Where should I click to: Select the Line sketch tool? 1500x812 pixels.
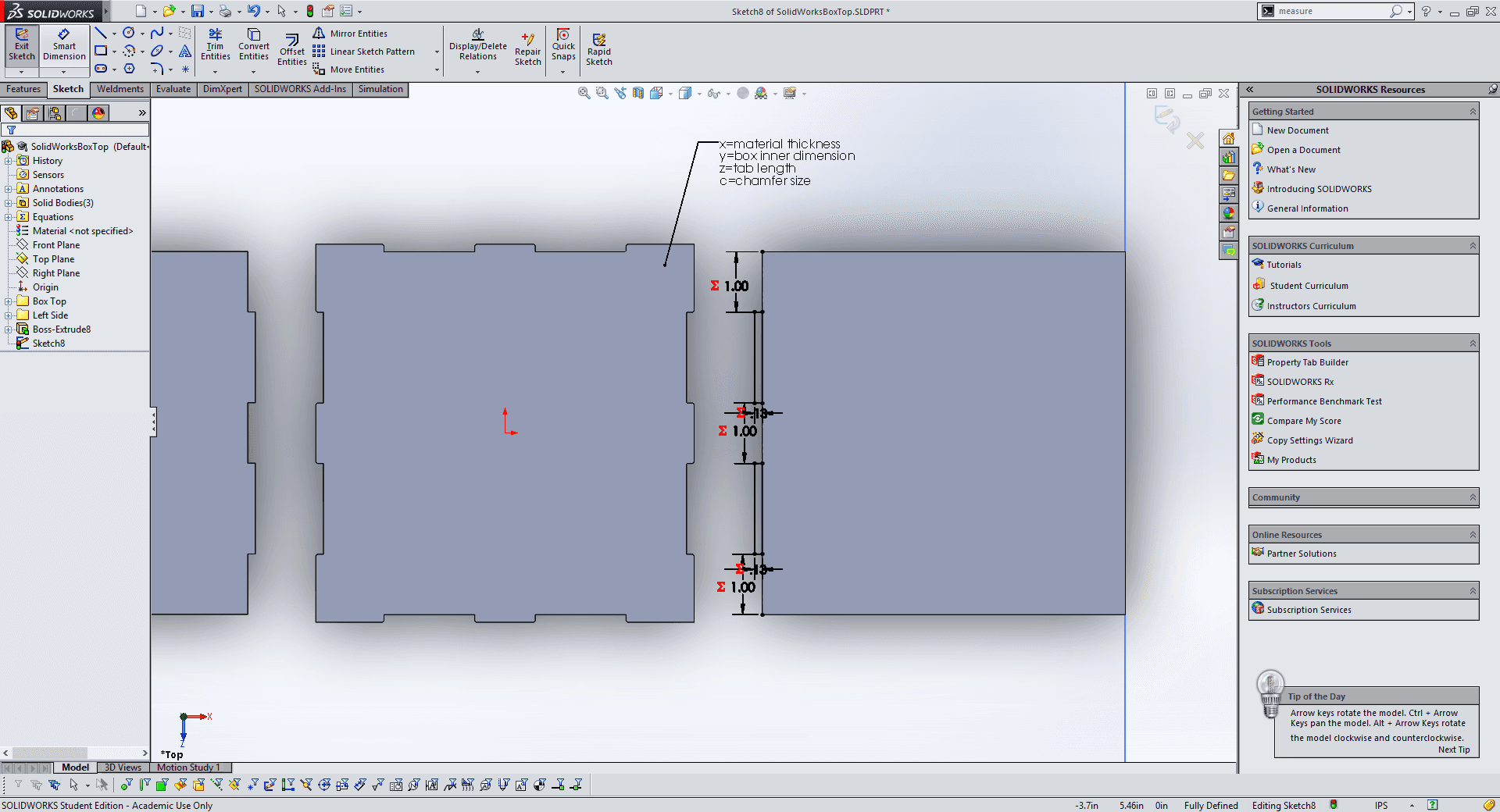(x=101, y=33)
